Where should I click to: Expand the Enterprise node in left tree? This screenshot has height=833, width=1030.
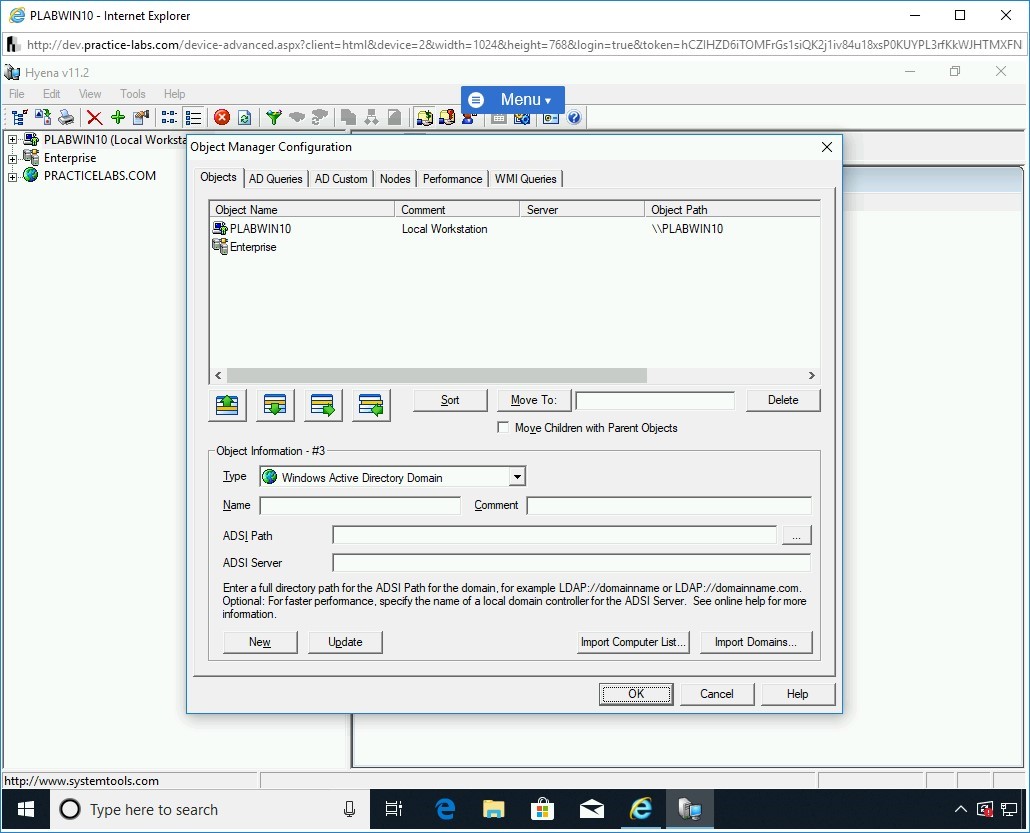(13, 158)
